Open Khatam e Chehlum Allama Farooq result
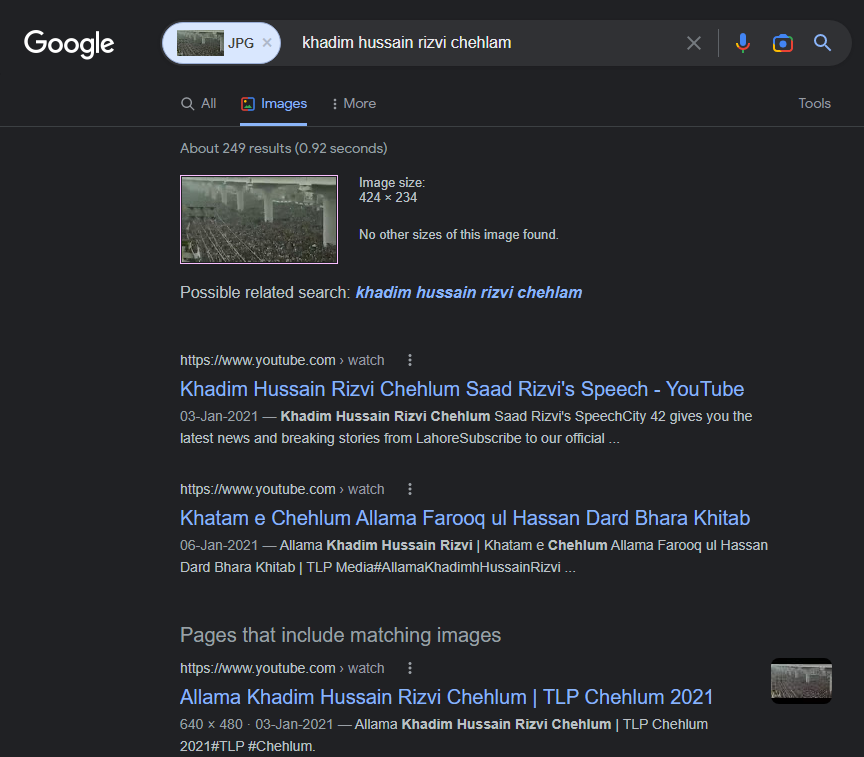Screen dimensions: 864x757 point(465,518)
